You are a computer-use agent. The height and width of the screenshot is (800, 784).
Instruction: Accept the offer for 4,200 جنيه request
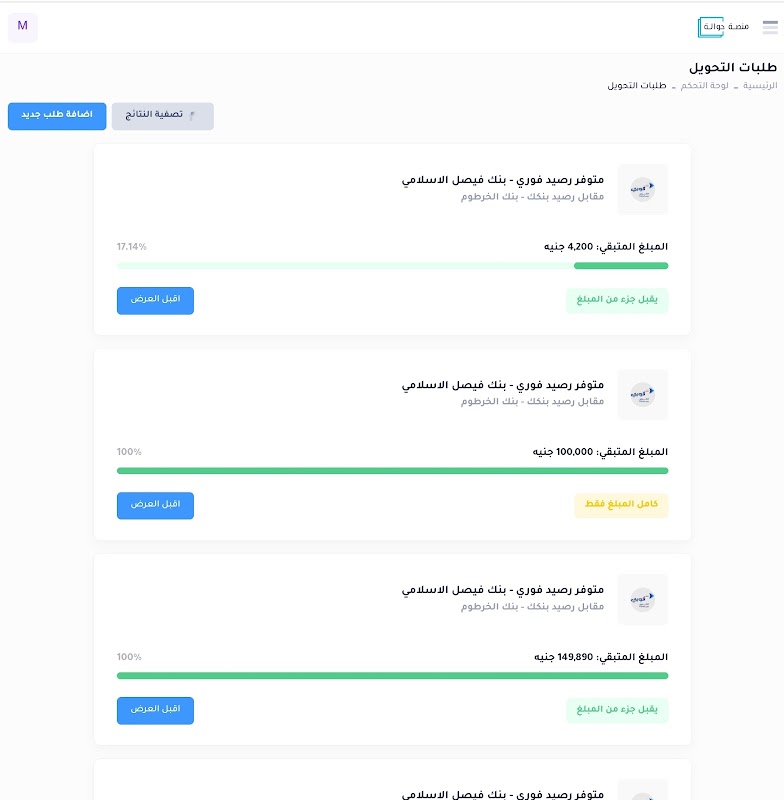tap(155, 301)
